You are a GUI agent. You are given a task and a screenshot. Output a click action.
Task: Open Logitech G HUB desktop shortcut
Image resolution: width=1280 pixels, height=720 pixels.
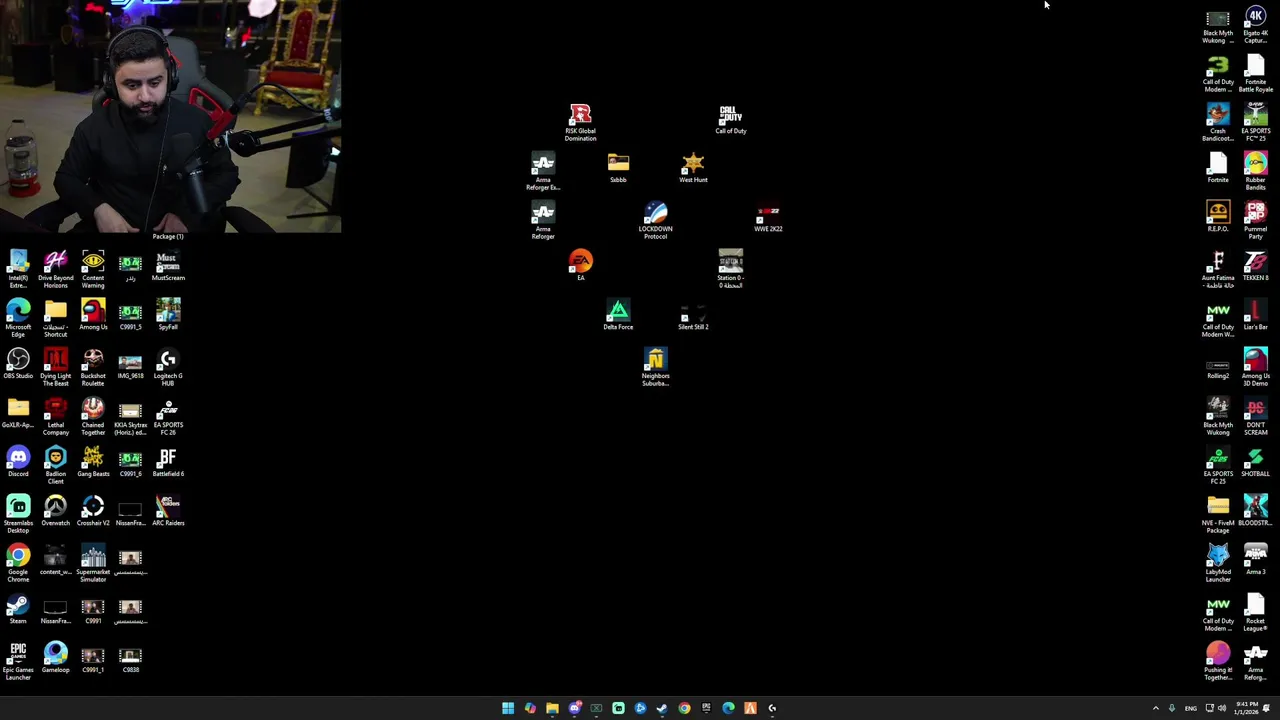[168, 368]
